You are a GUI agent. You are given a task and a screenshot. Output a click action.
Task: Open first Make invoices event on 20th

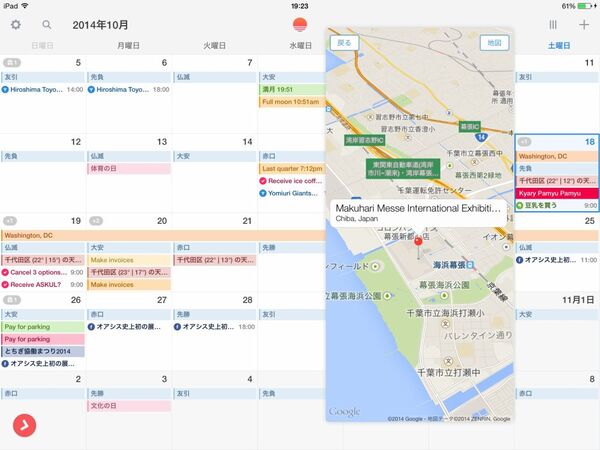(129, 260)
